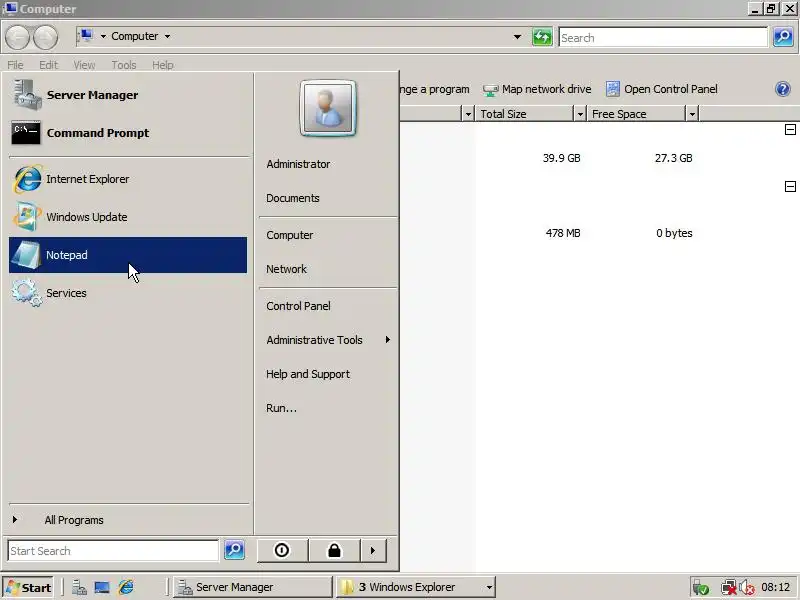
Task: Open Internet Explorer in Start menu
Action: tap(128, 179)
